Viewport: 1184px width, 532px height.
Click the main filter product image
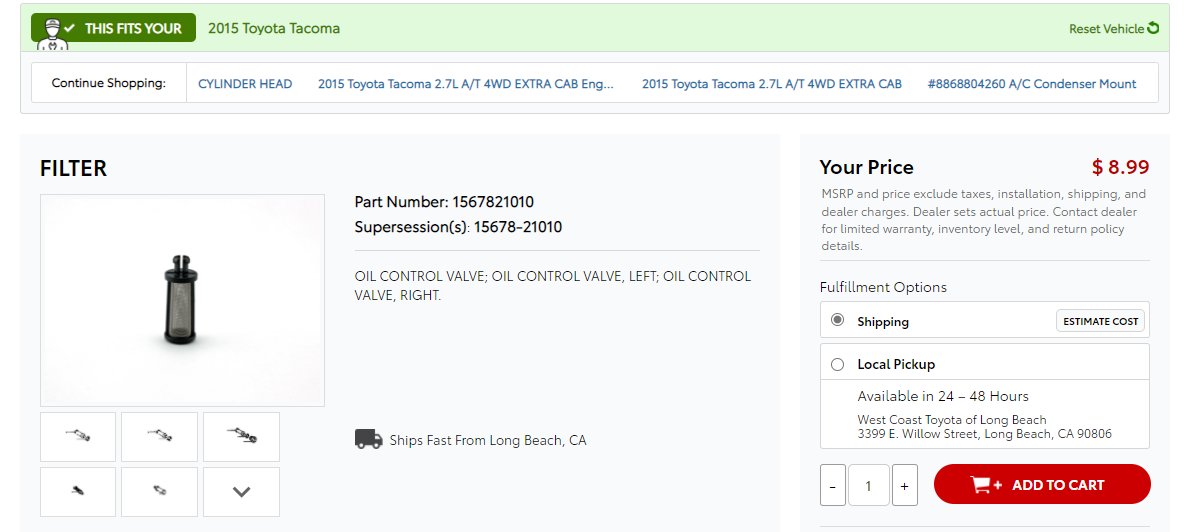click(x=182, y=300)
